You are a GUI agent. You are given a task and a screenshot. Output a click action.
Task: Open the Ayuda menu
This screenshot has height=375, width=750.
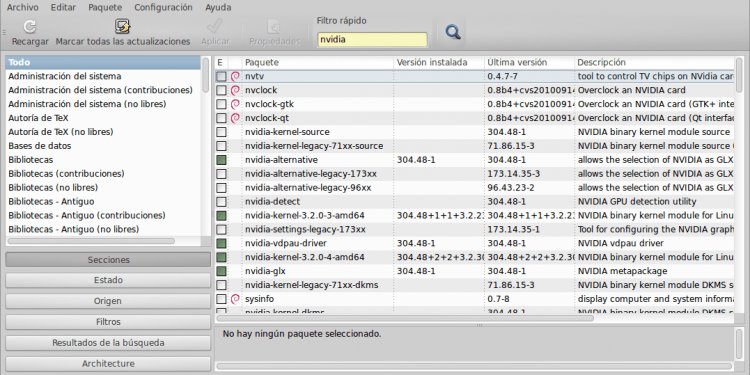(x=218, y=7)
